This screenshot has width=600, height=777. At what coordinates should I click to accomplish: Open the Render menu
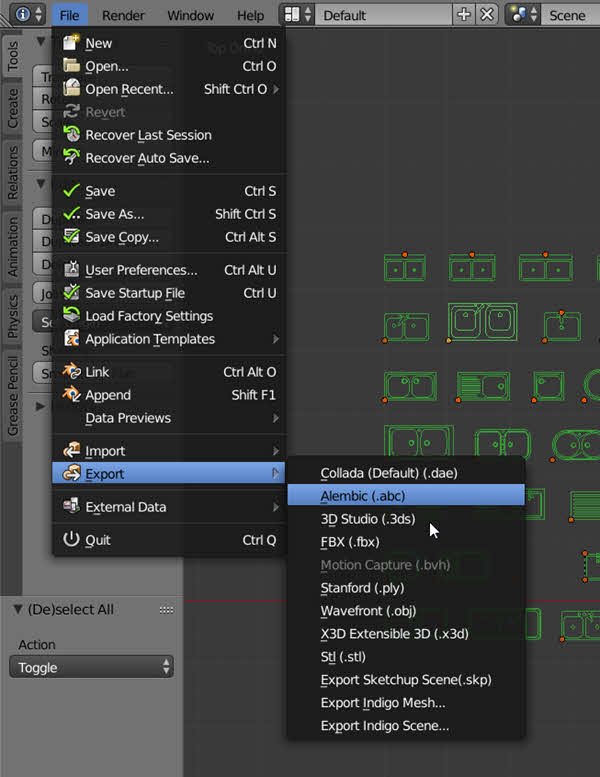click(x=123, y=15)
